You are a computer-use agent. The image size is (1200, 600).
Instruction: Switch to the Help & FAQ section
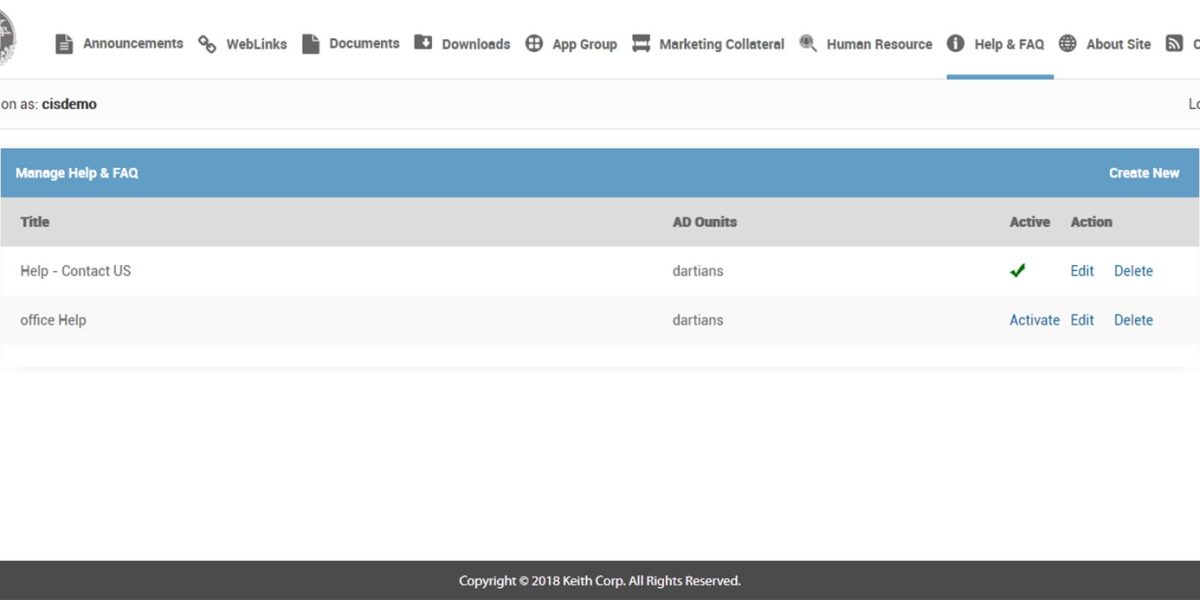(1009, 43)
